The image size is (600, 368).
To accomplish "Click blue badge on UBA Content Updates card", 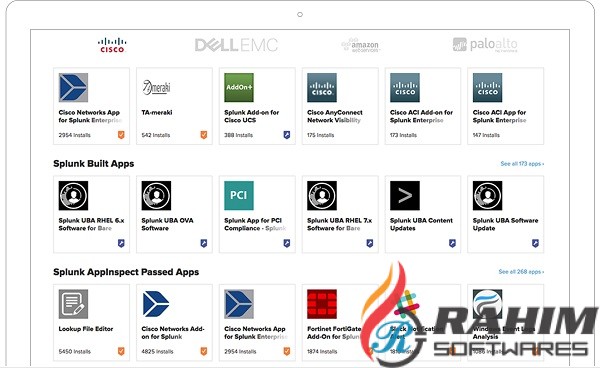I will 452,243.
